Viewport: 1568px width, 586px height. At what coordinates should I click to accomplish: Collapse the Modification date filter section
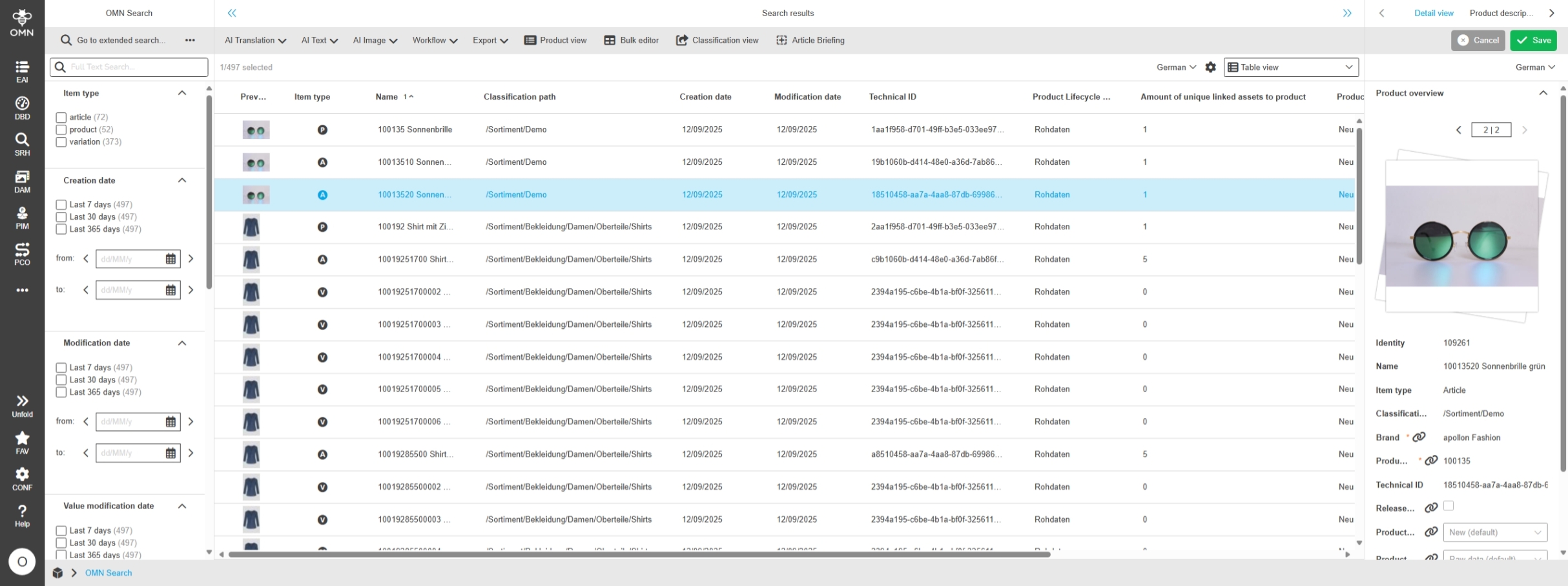(182, 343)
